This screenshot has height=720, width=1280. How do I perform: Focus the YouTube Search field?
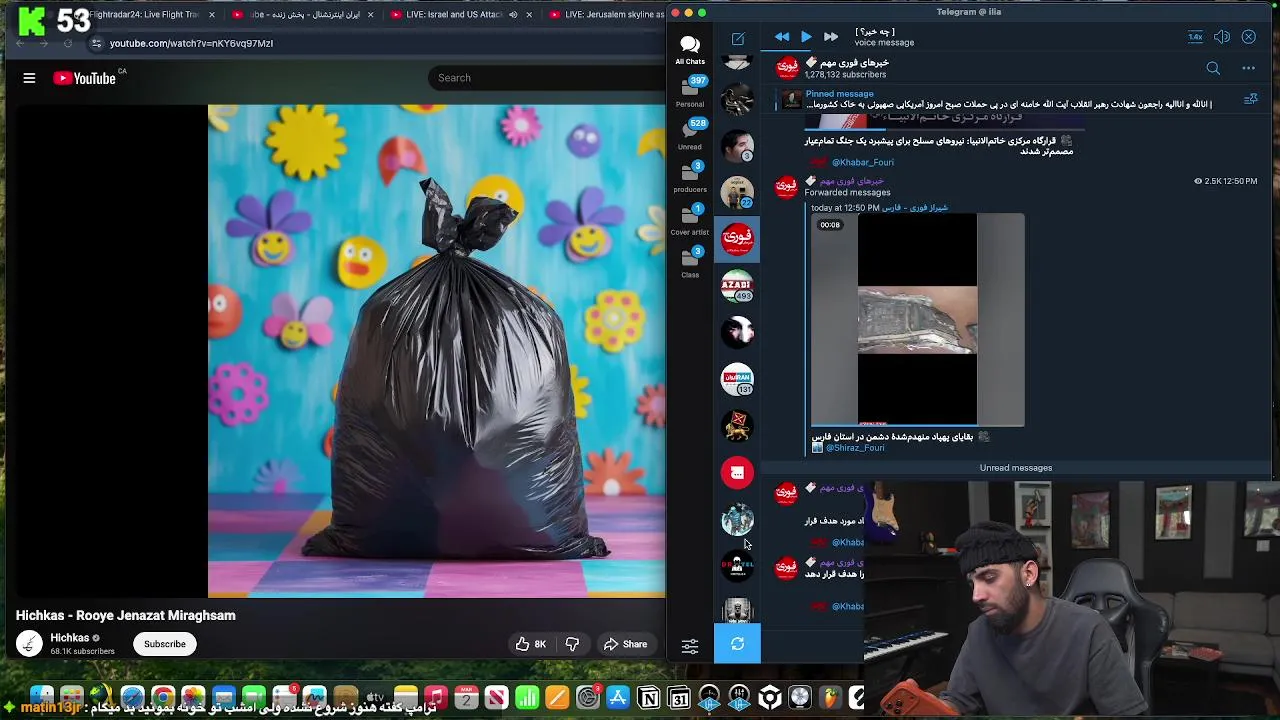[x=548, y=78]
